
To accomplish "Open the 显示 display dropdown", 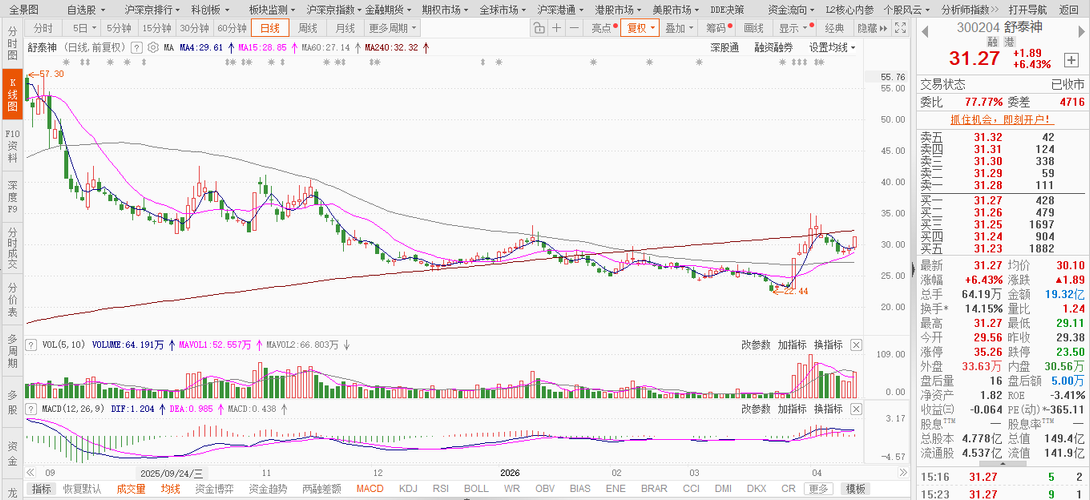I will [793, 29].
